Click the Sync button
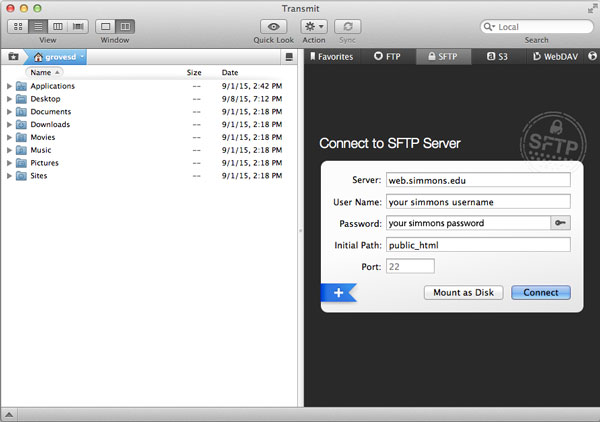 click(x=347, y=26)
